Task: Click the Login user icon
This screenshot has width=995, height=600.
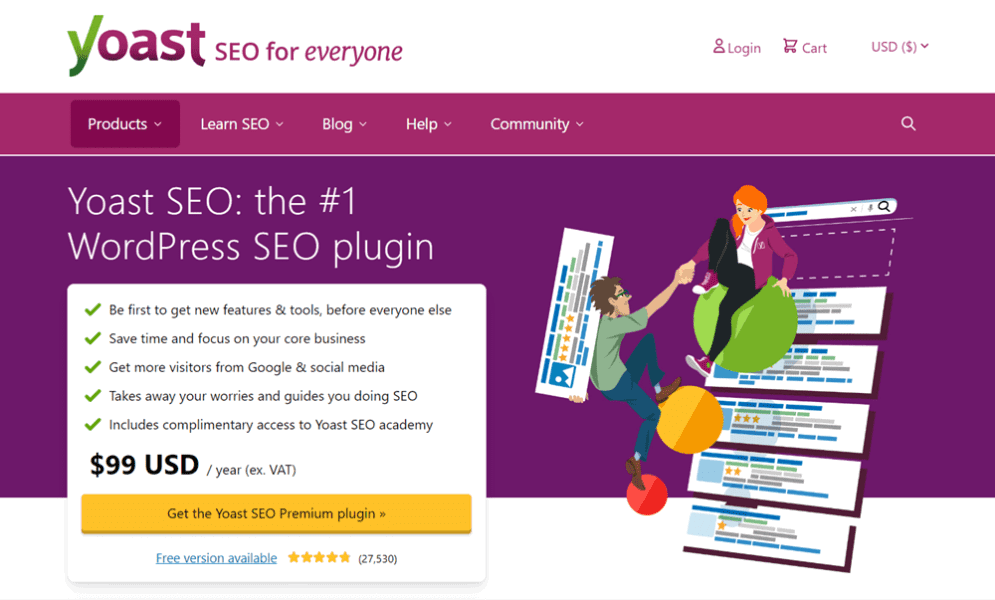Action: pos(718,46)
